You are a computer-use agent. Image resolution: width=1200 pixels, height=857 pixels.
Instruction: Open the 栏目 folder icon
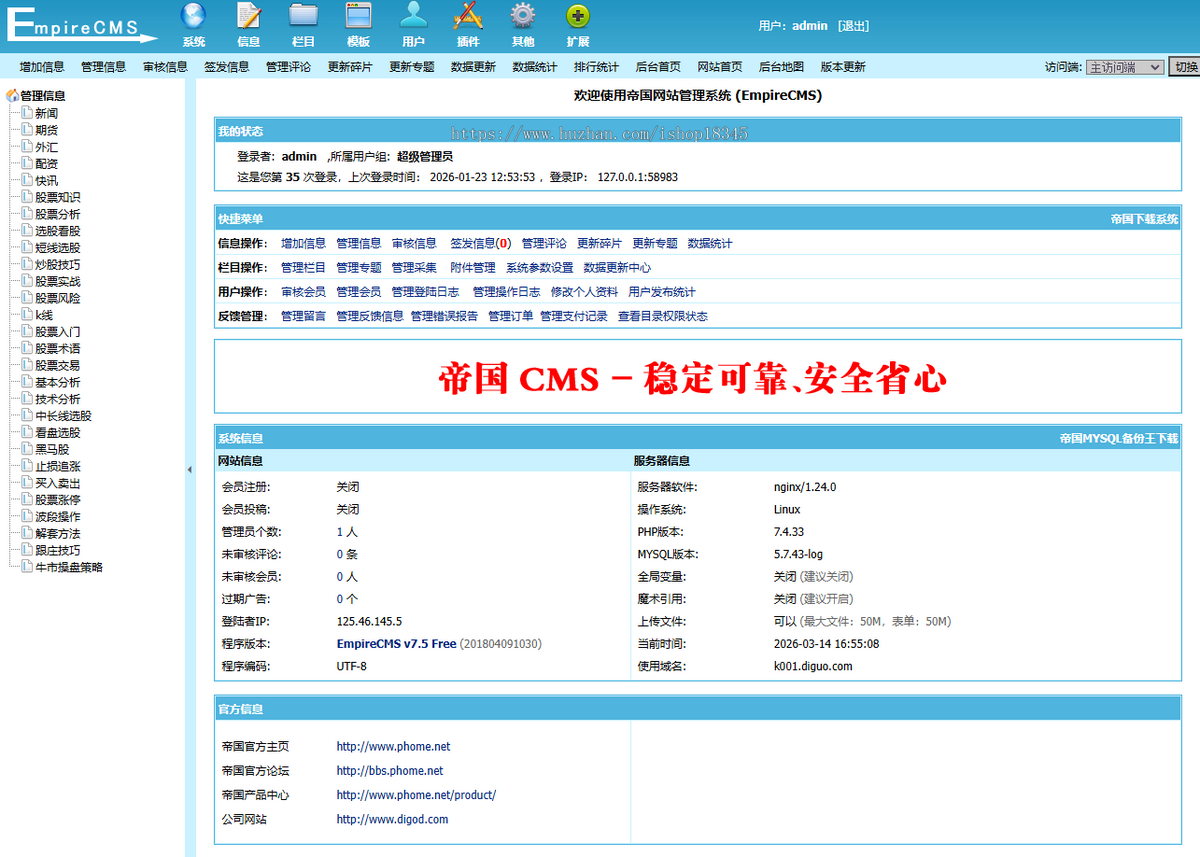[303, 16]
